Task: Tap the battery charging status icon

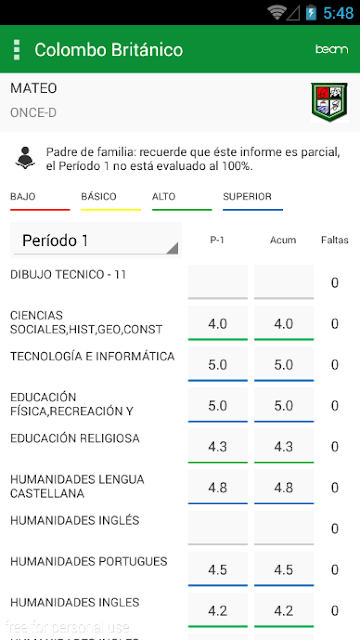Action: coord(311,13)
